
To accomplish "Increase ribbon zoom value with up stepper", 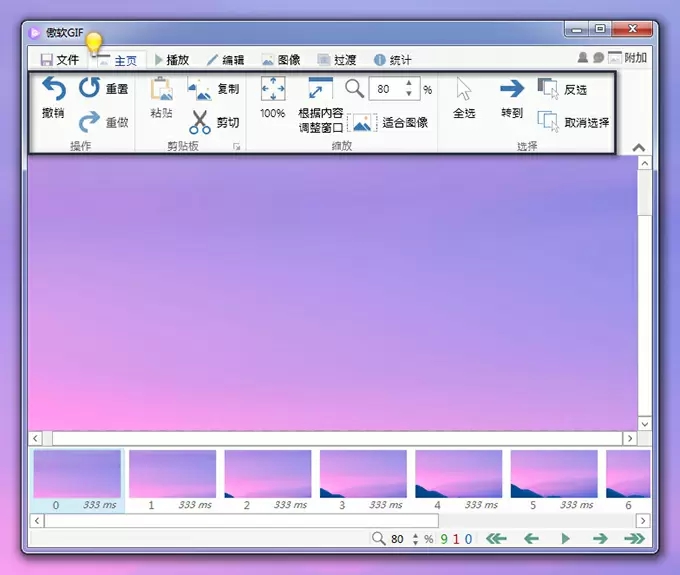I will point(408,84).
